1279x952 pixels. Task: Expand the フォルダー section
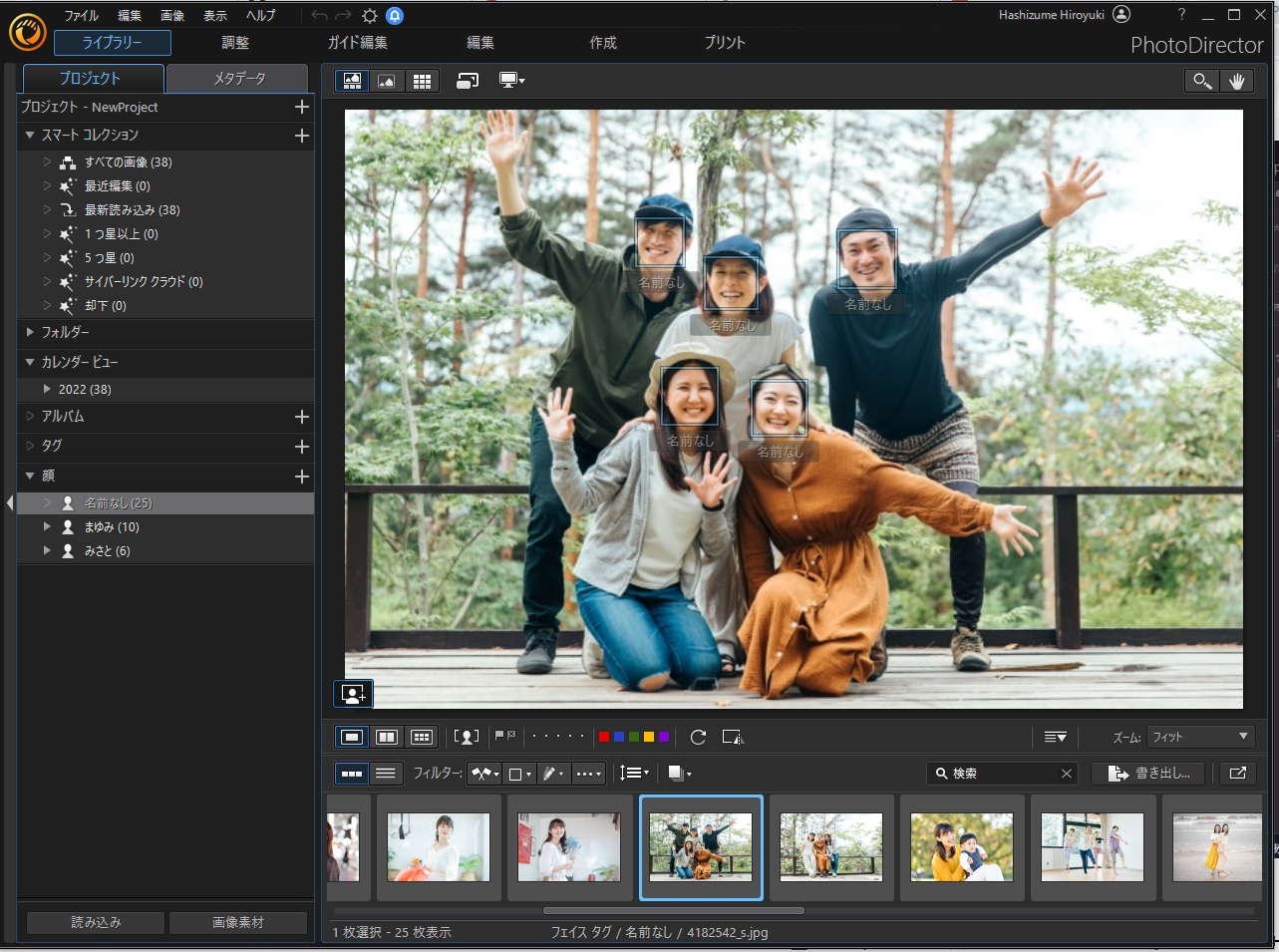pyautogui.click(x=30, y=332)
